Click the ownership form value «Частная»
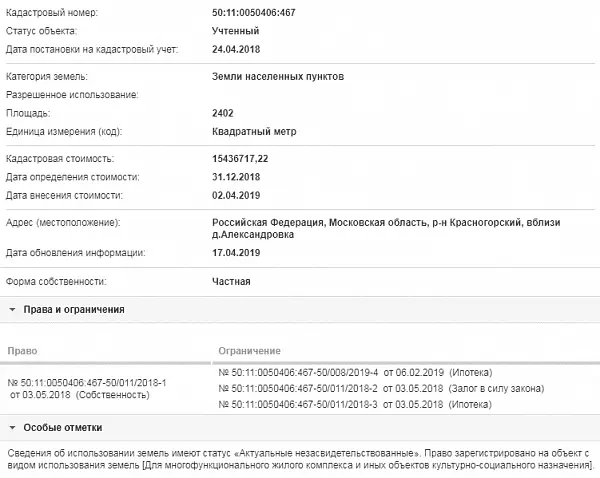The height and width of the screenshot is (478, 600). (x=231, y=282)
